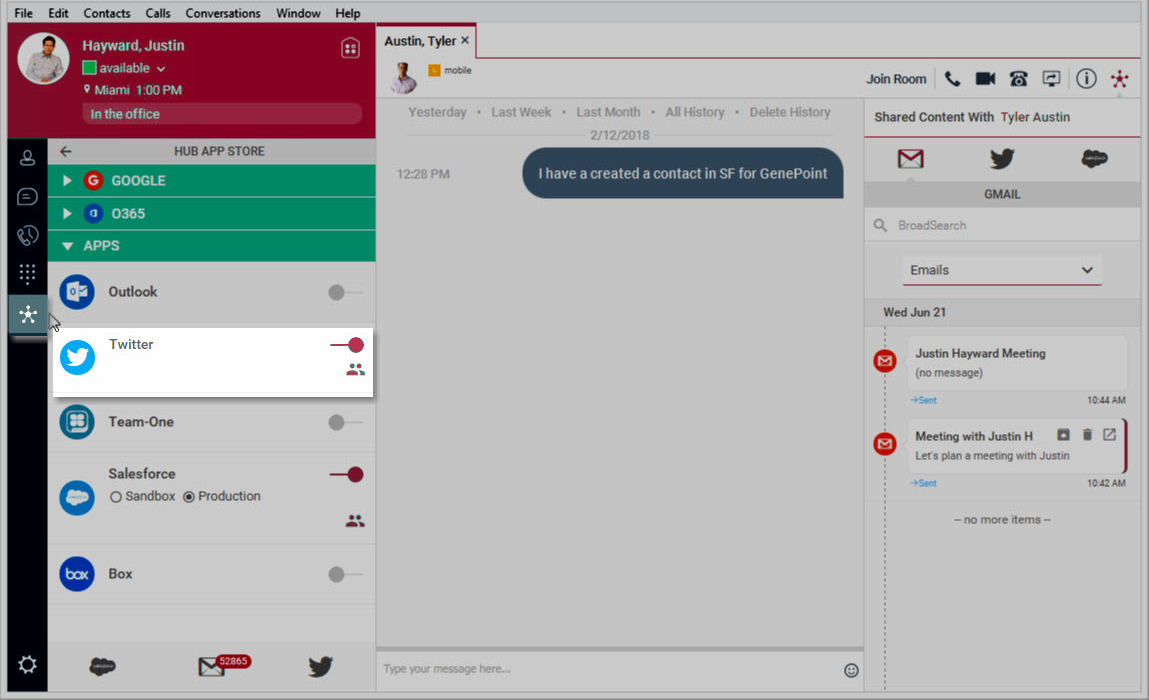Image resolution: width=1149 pixels, height=700 pixels.
Task: Open the File menu
Action: click(x=23, y=13)
